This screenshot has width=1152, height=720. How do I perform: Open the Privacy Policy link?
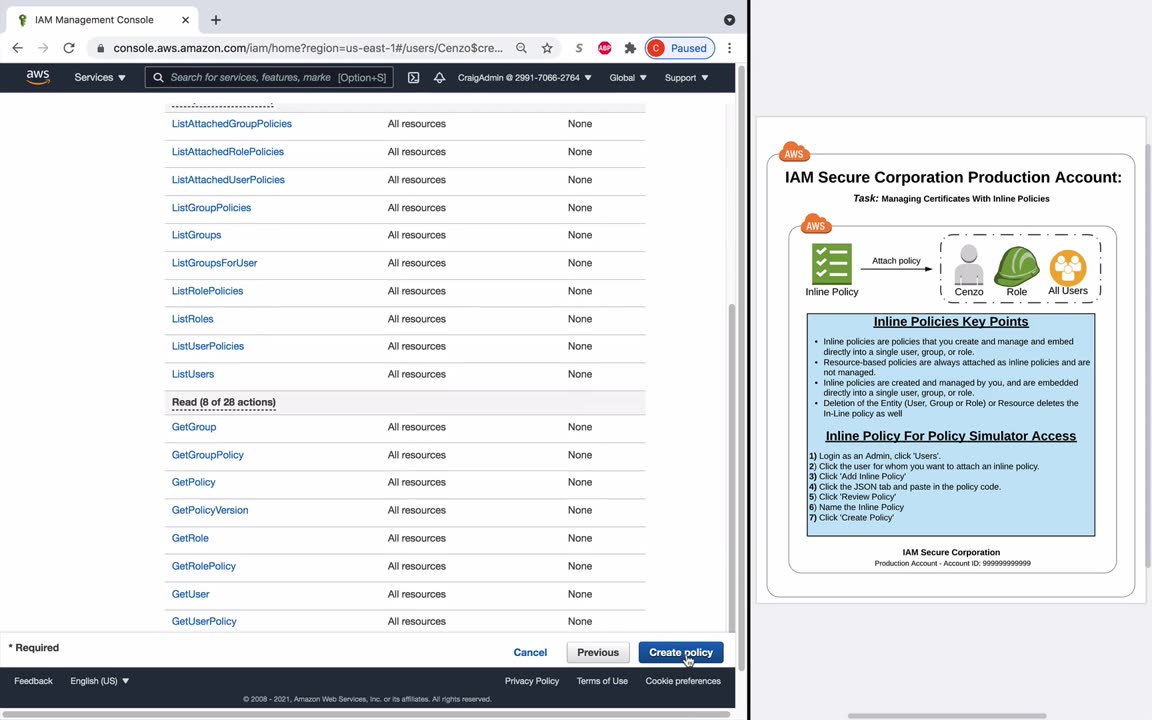(x=532, y=681)
